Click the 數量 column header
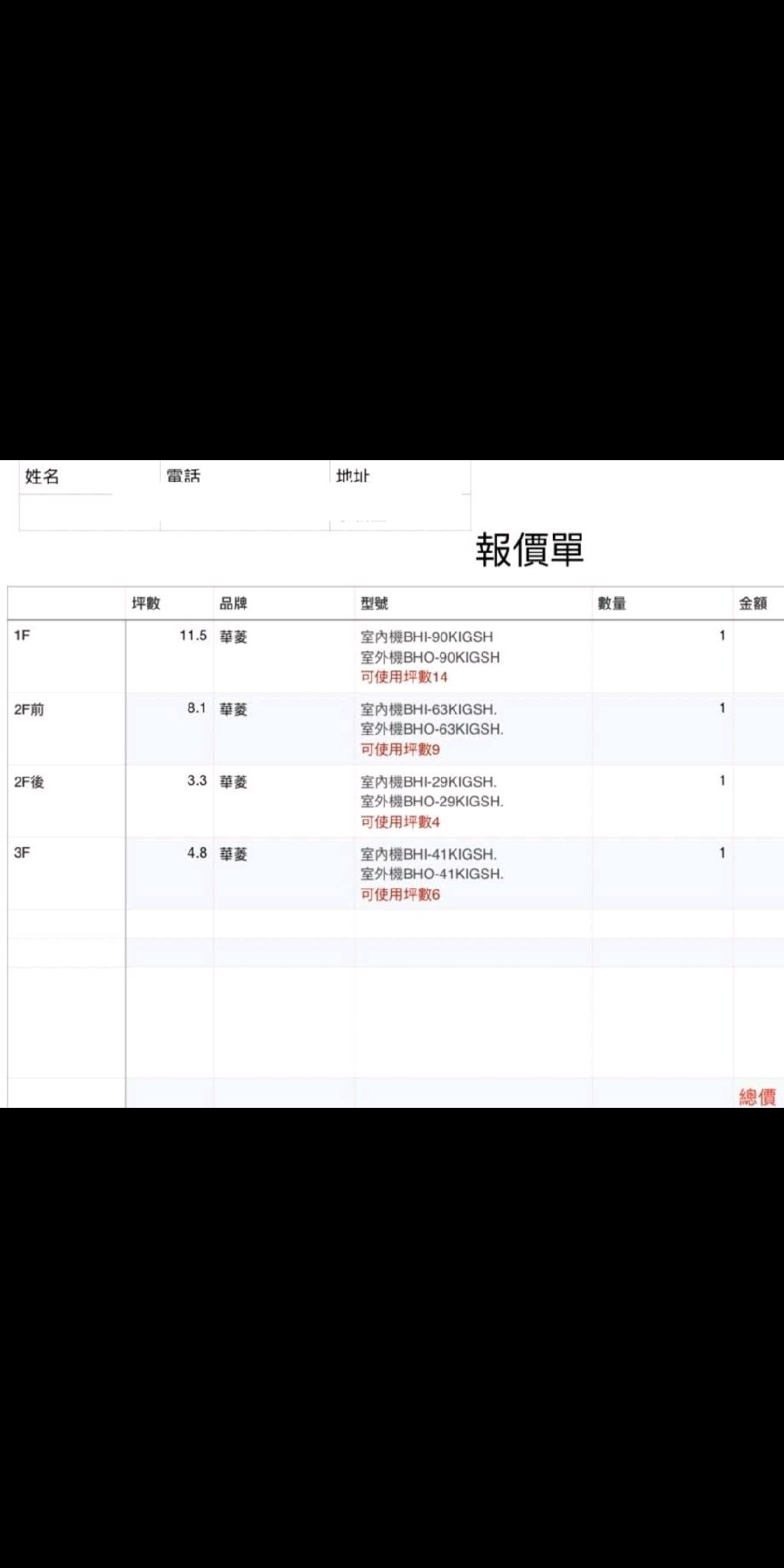784x1568 pixels. coord(612,603)
